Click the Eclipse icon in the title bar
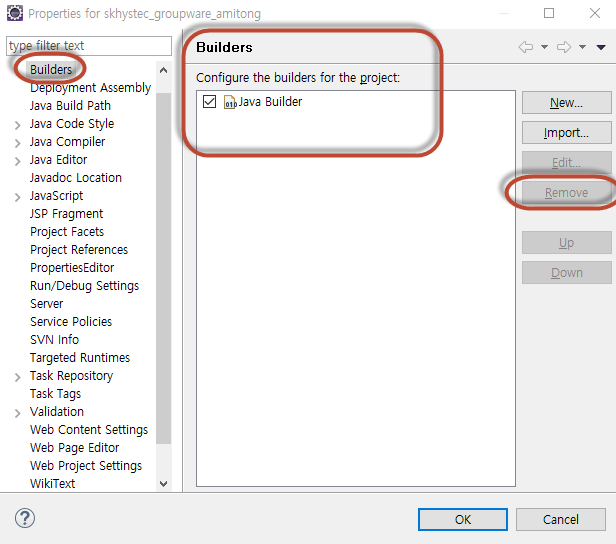The width and height of the screenshot is (616, 544). pos(15,13)
